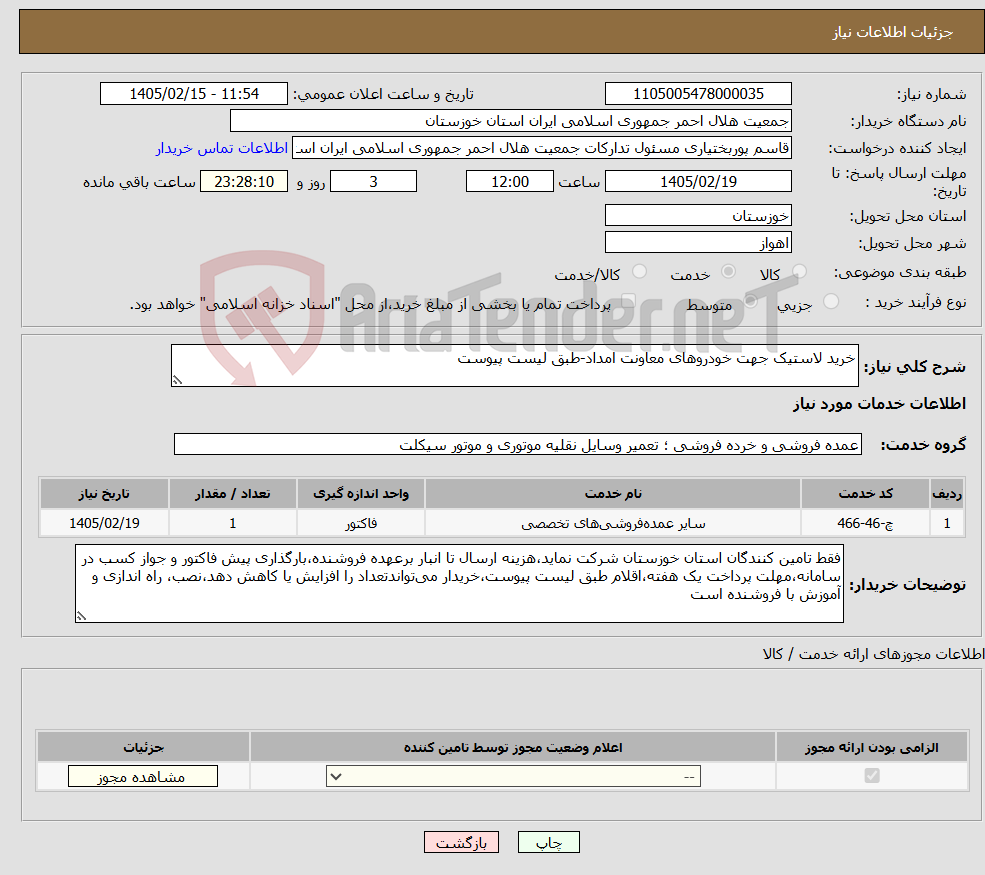
Task: Click the delivery city field اهواز
Action: (698, 242)
